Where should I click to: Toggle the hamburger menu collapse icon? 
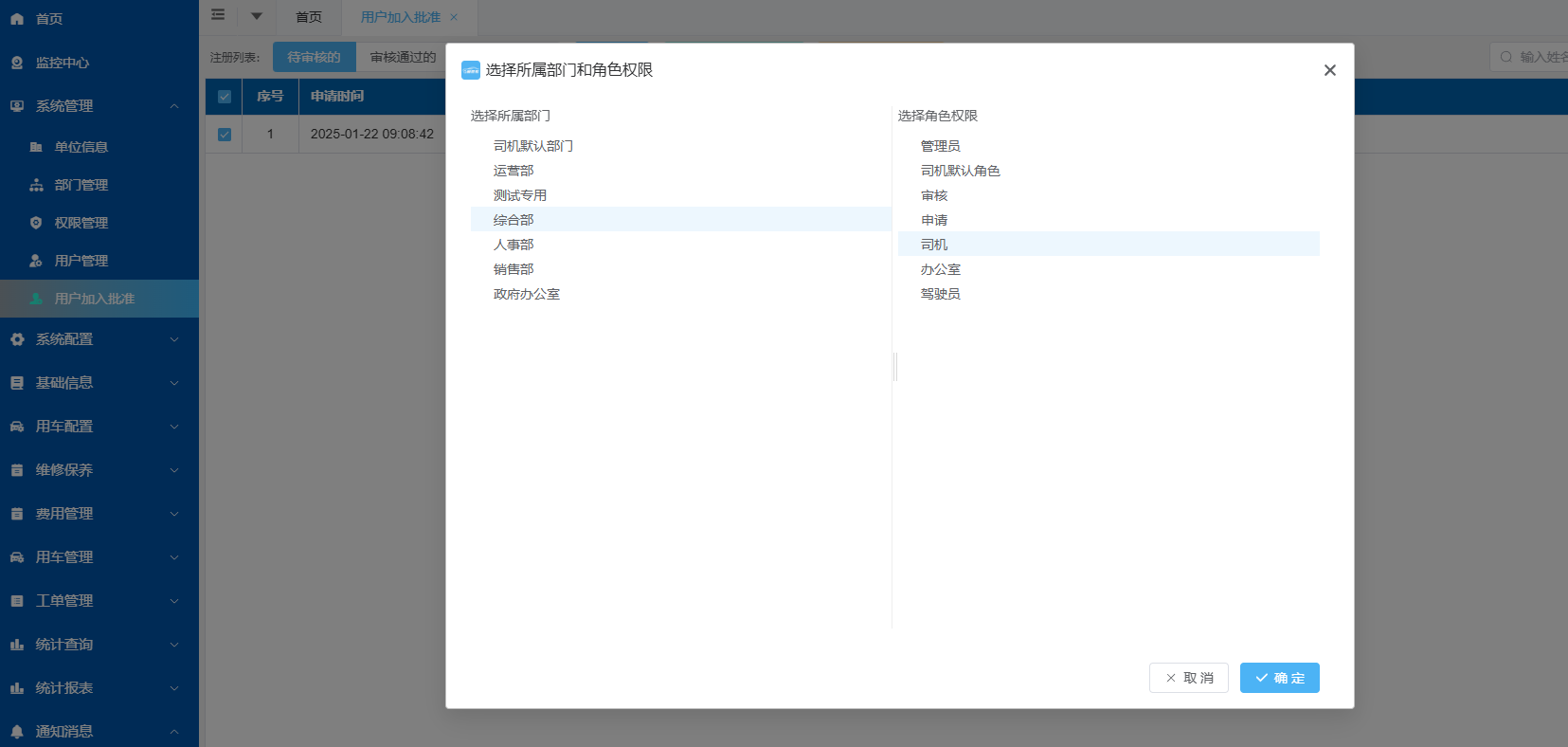coord(218,15)
